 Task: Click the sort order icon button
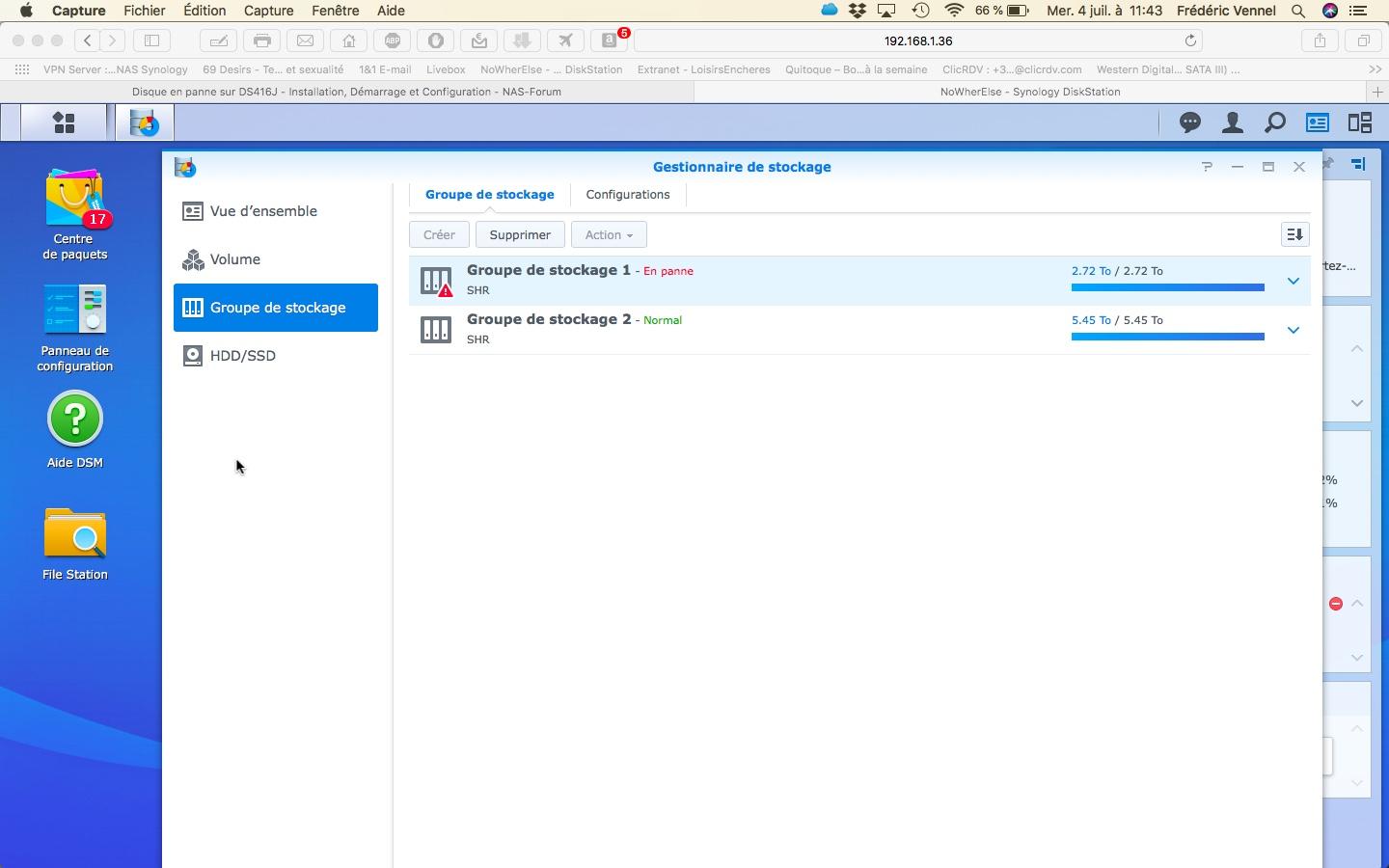click(x=1294, y=234)
